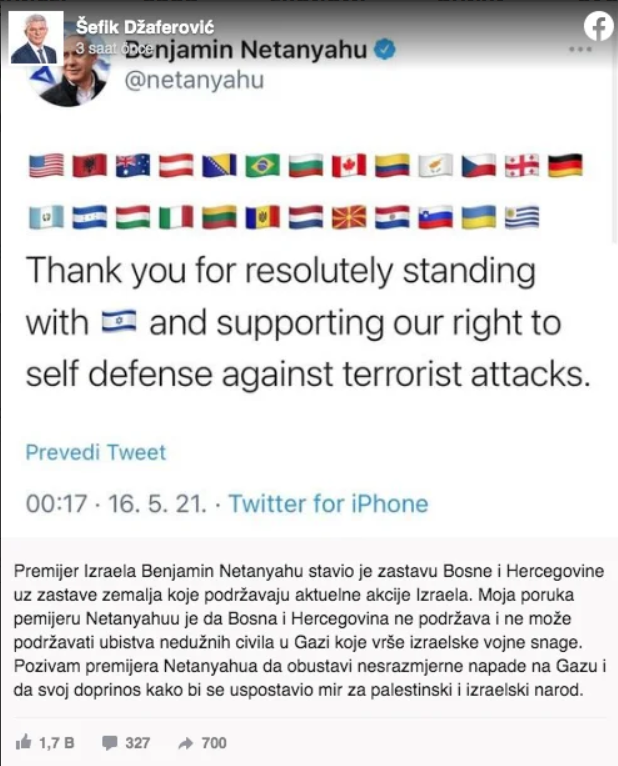
Task: Click the tweet timestamp 00:17 · 16. 5. 21.
Action: pos(116,504)
